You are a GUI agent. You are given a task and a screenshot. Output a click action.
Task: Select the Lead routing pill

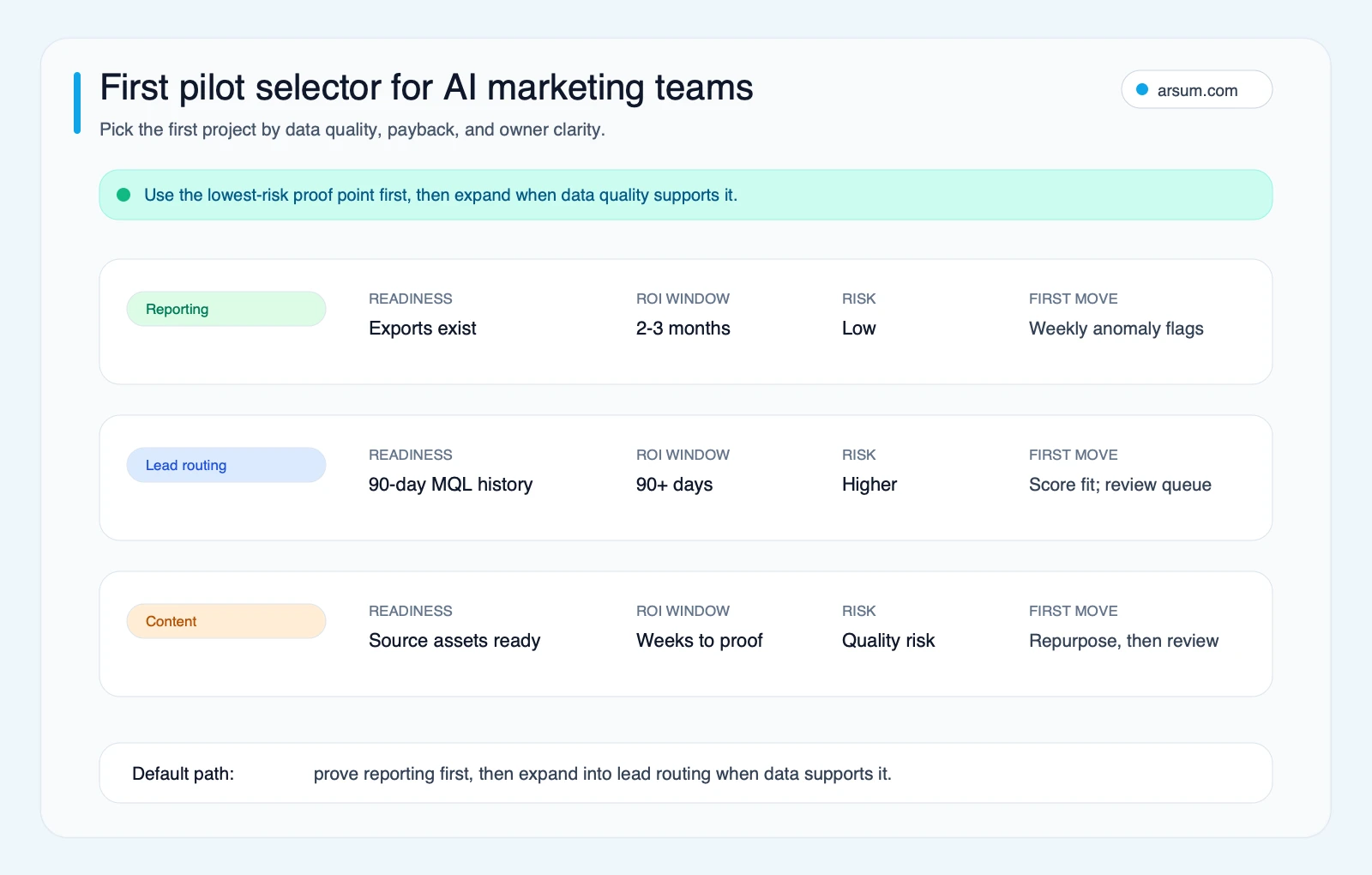click(226, 465)
